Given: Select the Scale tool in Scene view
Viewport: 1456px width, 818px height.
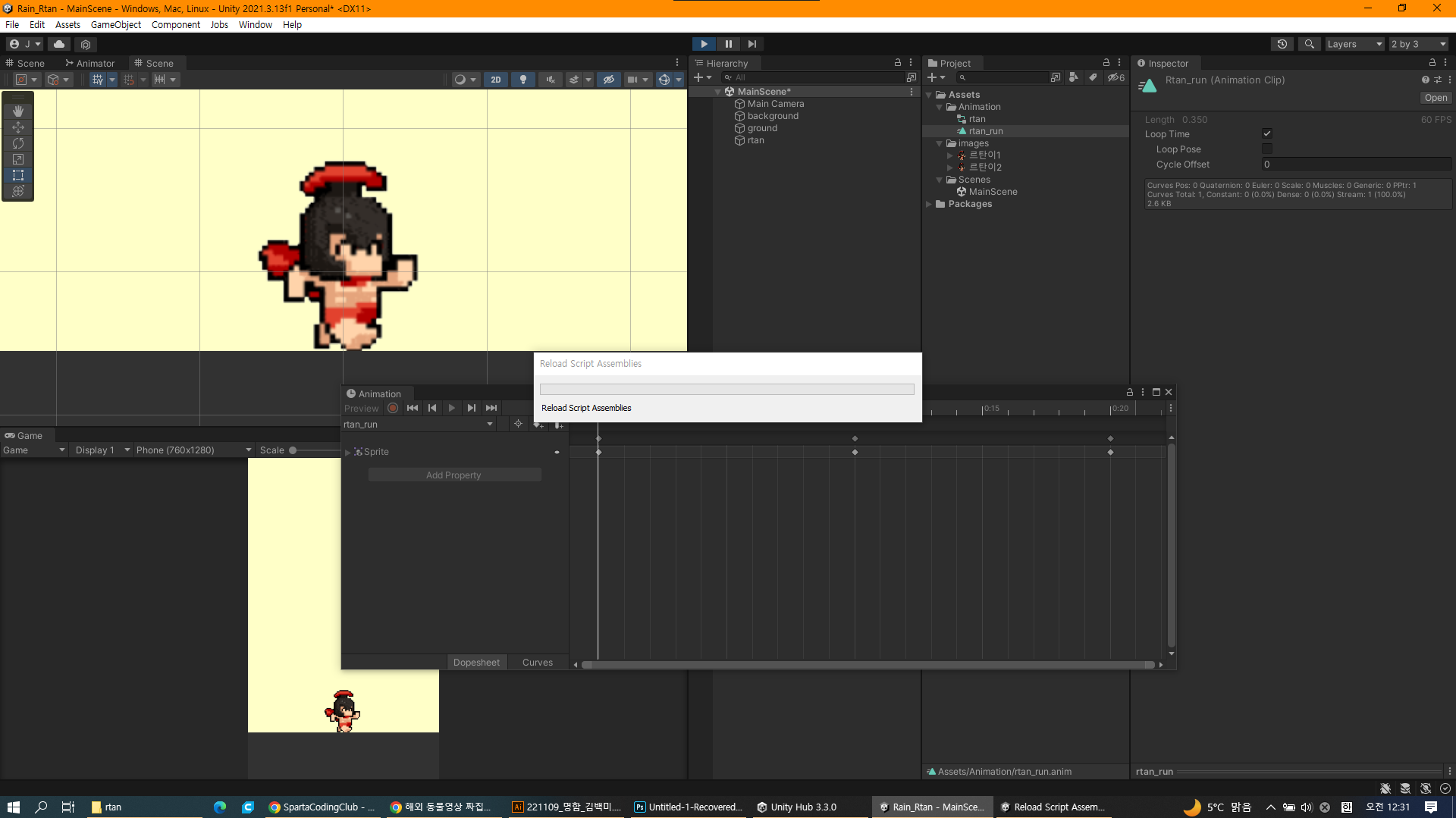Looking at the screenshot, I should tap(18, 159).
